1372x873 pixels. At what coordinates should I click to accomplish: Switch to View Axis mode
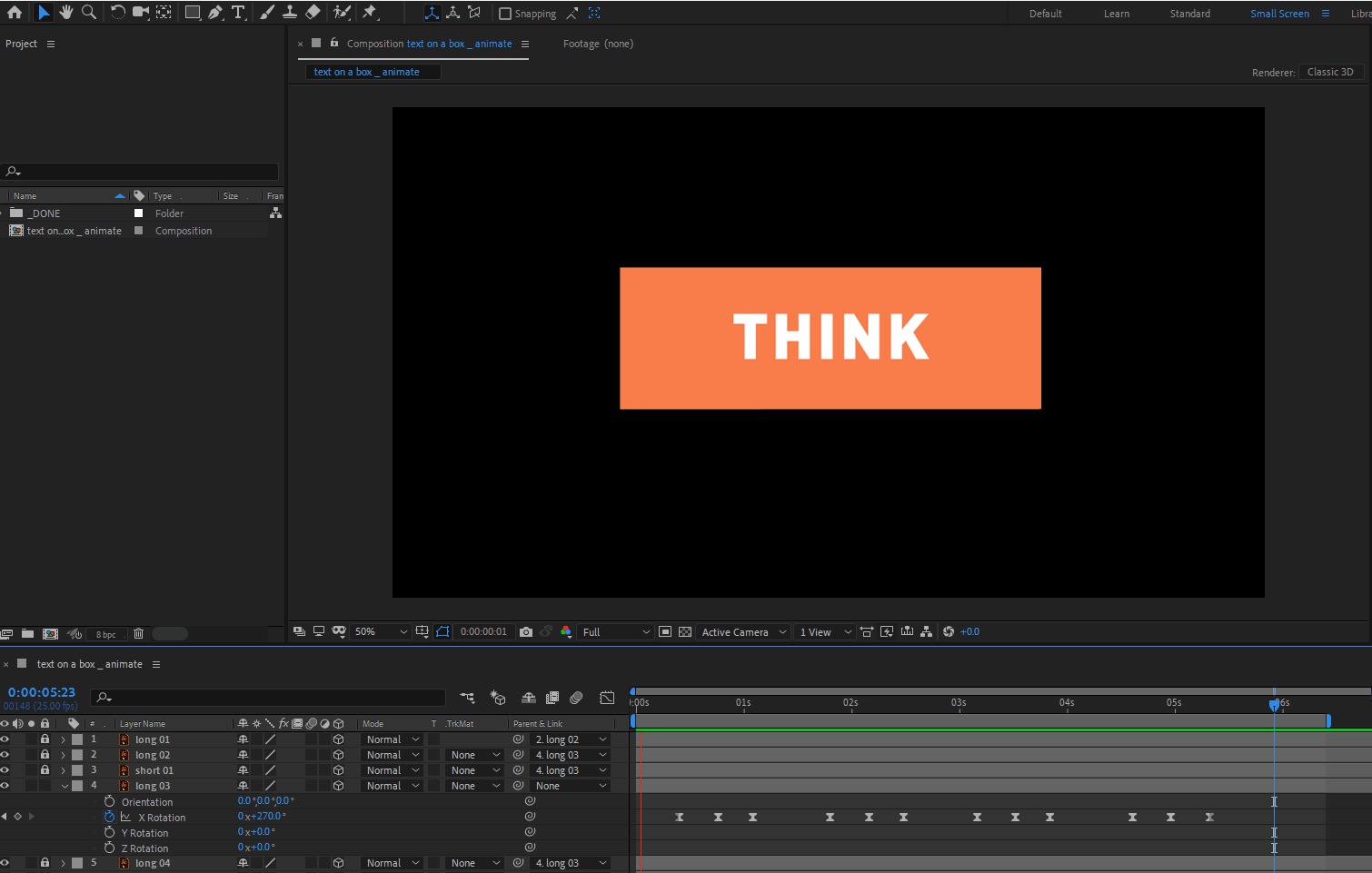(474, 13)
